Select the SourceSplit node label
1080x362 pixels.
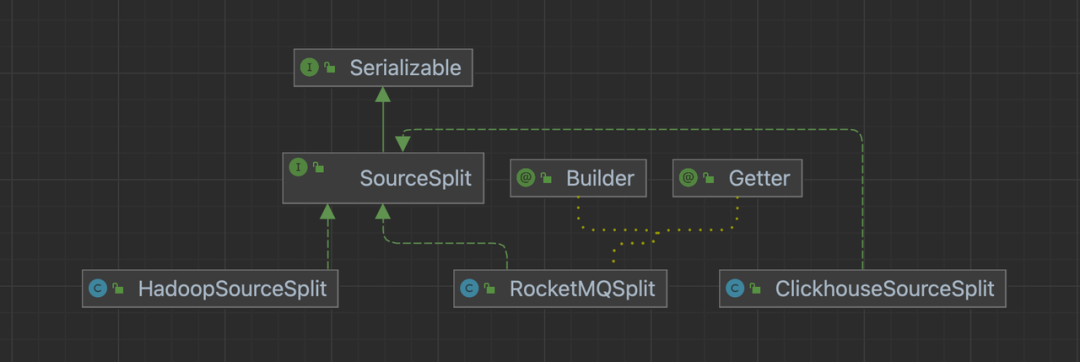415,178
